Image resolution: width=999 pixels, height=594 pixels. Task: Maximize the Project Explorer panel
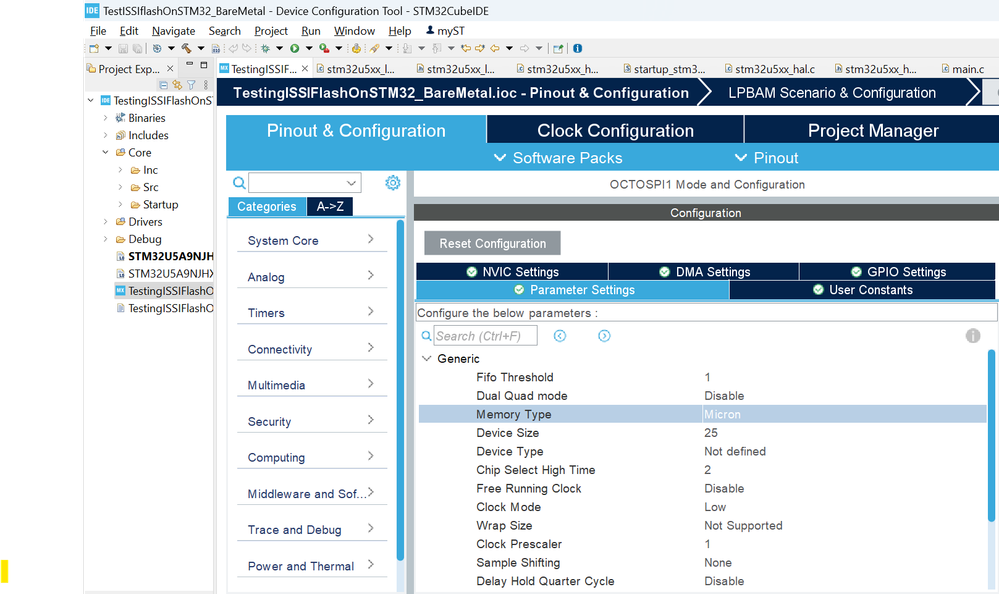204,65
